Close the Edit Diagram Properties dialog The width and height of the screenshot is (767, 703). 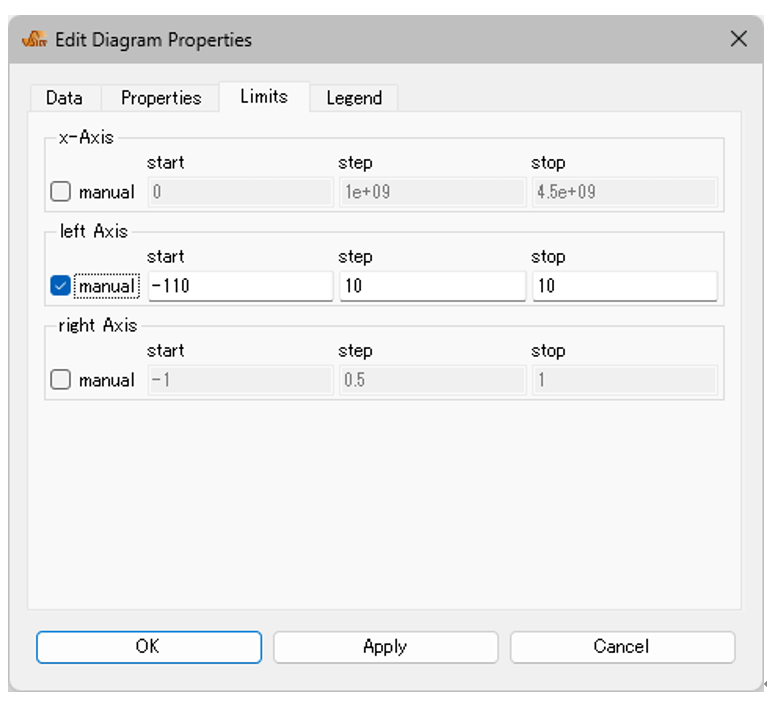click(x=739, y=39)
